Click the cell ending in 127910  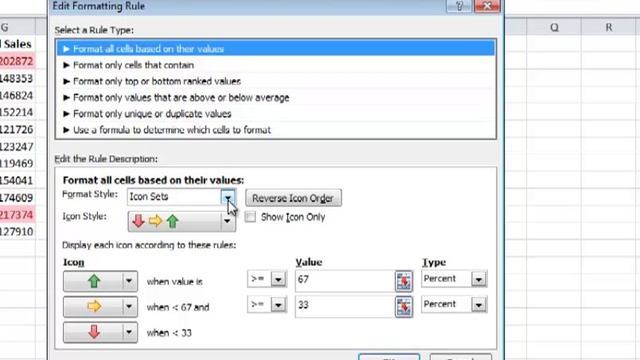pyautogui.click(x=17, y=231)
